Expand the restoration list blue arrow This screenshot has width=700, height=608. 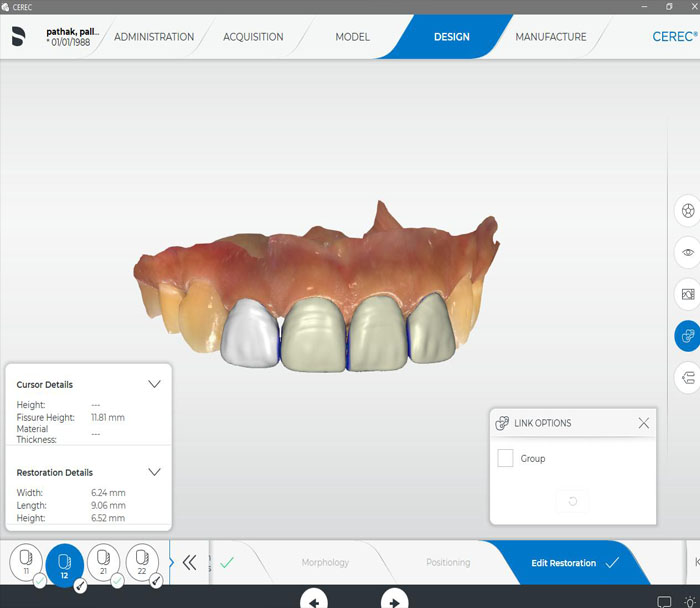pyautogui.click(x=171, y=562)
